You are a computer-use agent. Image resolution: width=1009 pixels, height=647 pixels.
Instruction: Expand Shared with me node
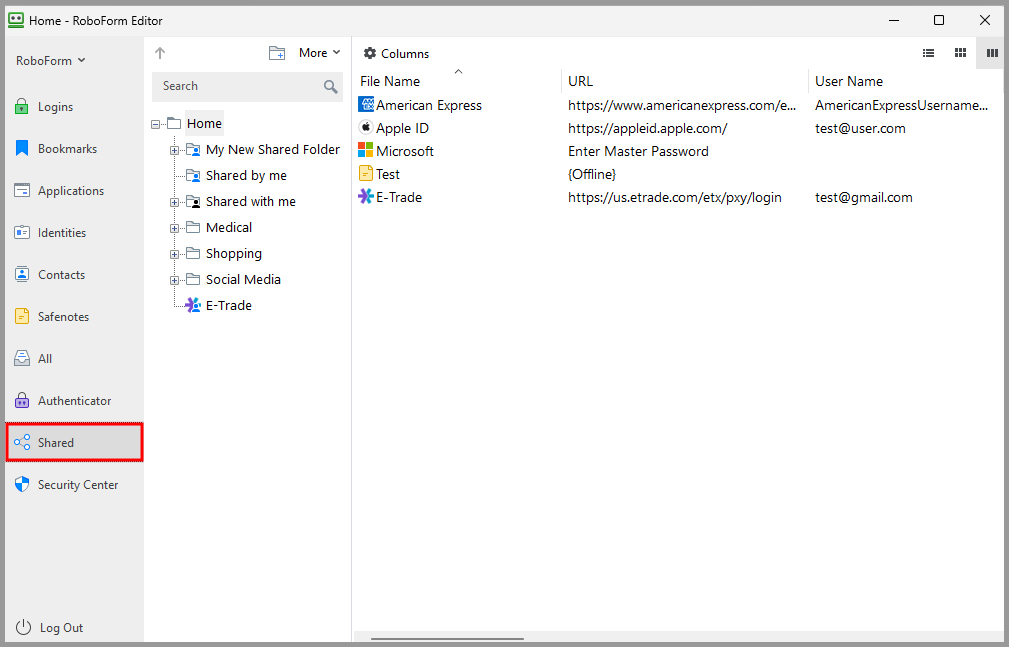click(x=174, y=202)
